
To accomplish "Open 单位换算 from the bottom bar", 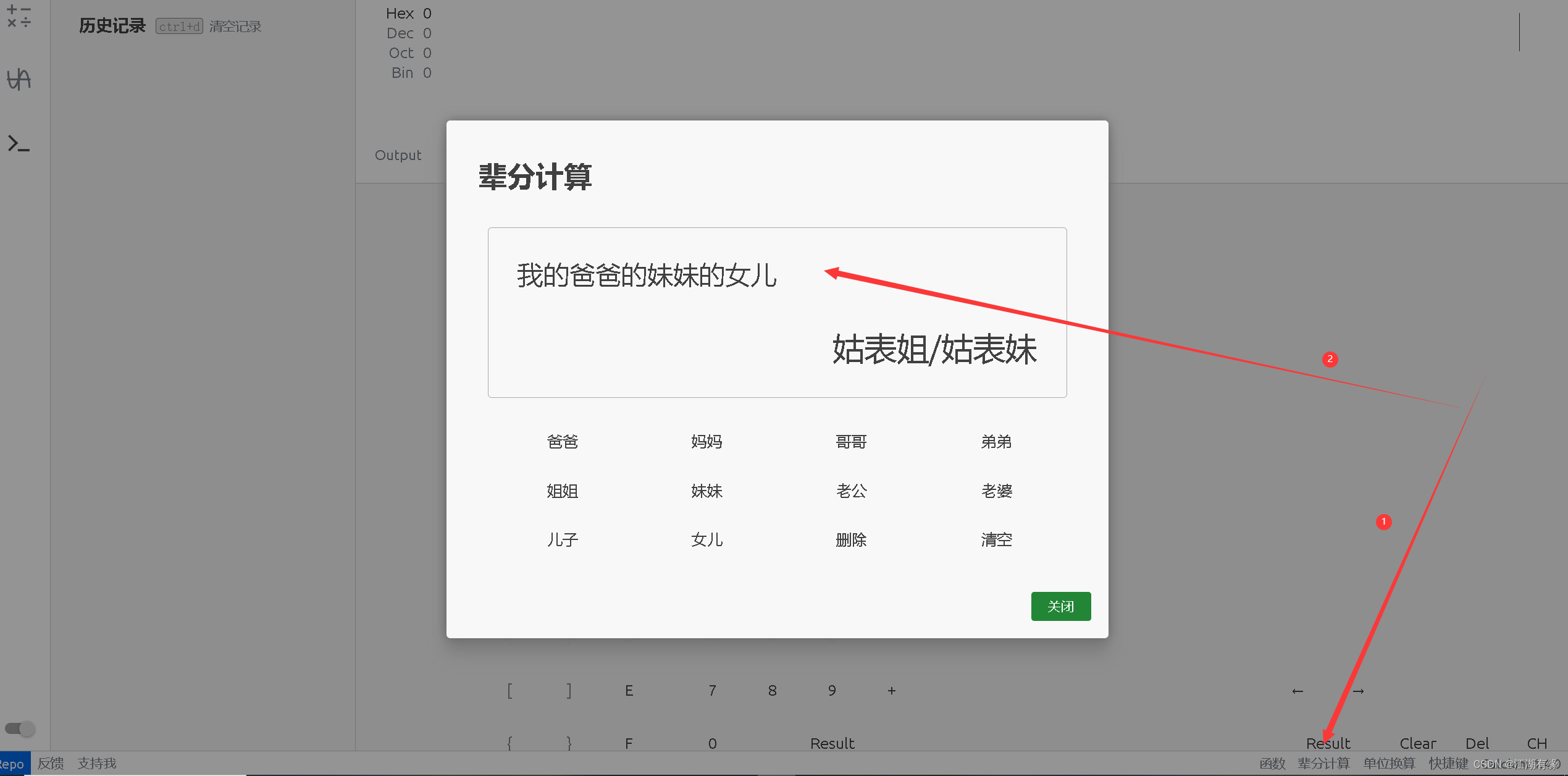I will (1389, 763).
